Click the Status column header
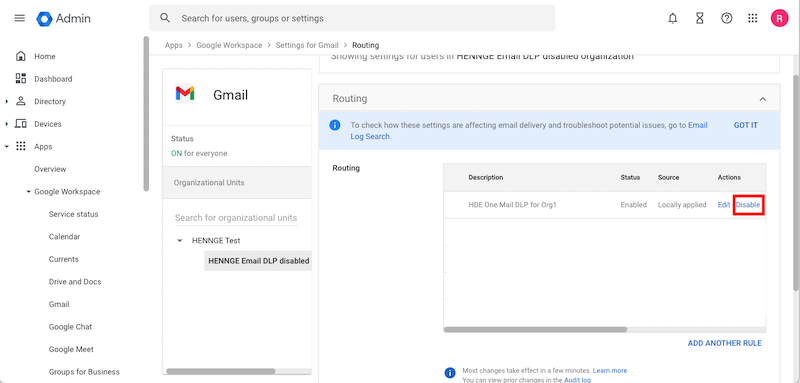This screenshot has width=800, height=383. pyautogui.click(x=630, y=177)
